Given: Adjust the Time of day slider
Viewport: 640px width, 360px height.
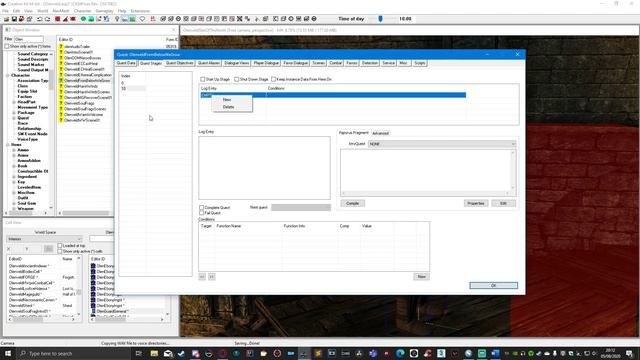Looking at the screenshot, I should pyautogui.click(x=380, y=19).
